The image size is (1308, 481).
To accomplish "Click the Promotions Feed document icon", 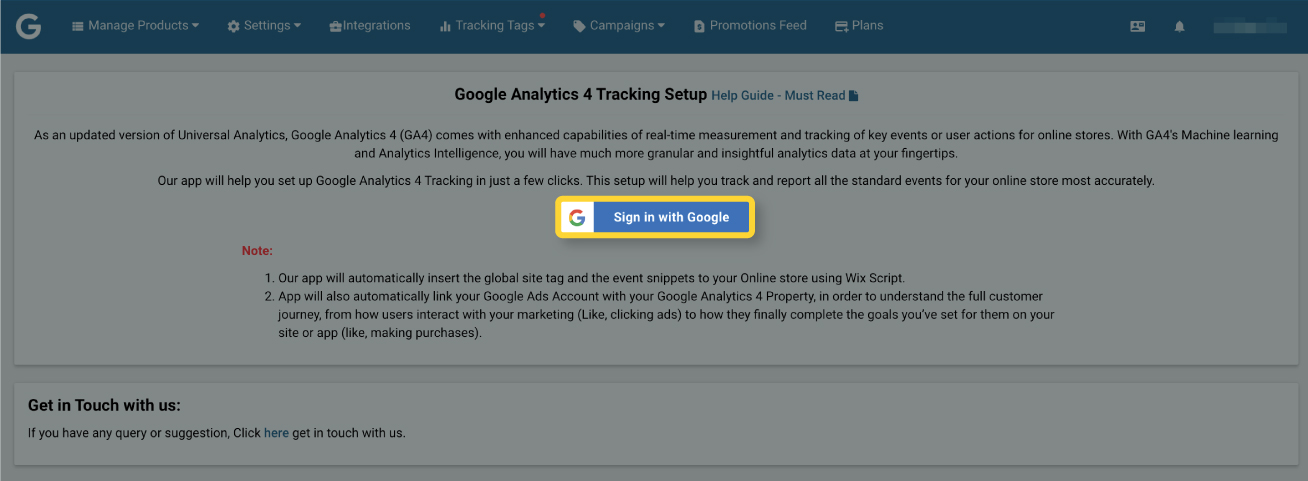I will click(x=699, y=26).
